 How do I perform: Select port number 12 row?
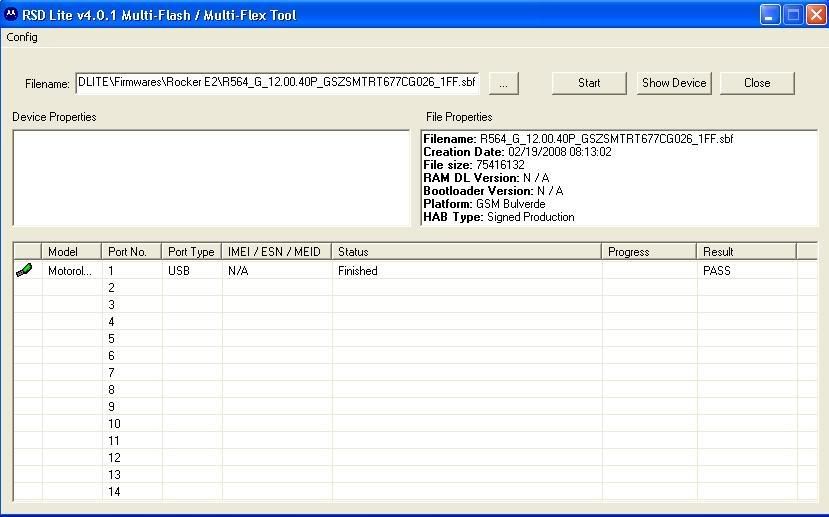(x=415, y=457)
